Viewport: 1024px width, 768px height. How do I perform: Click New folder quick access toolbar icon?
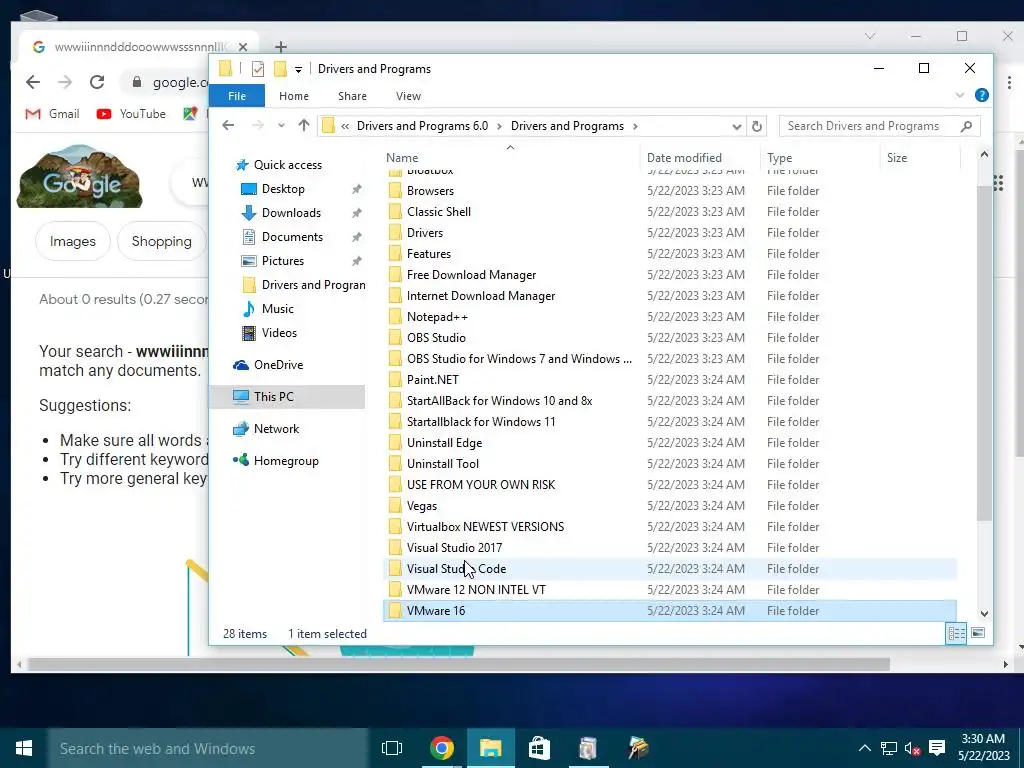coord(280,69)
